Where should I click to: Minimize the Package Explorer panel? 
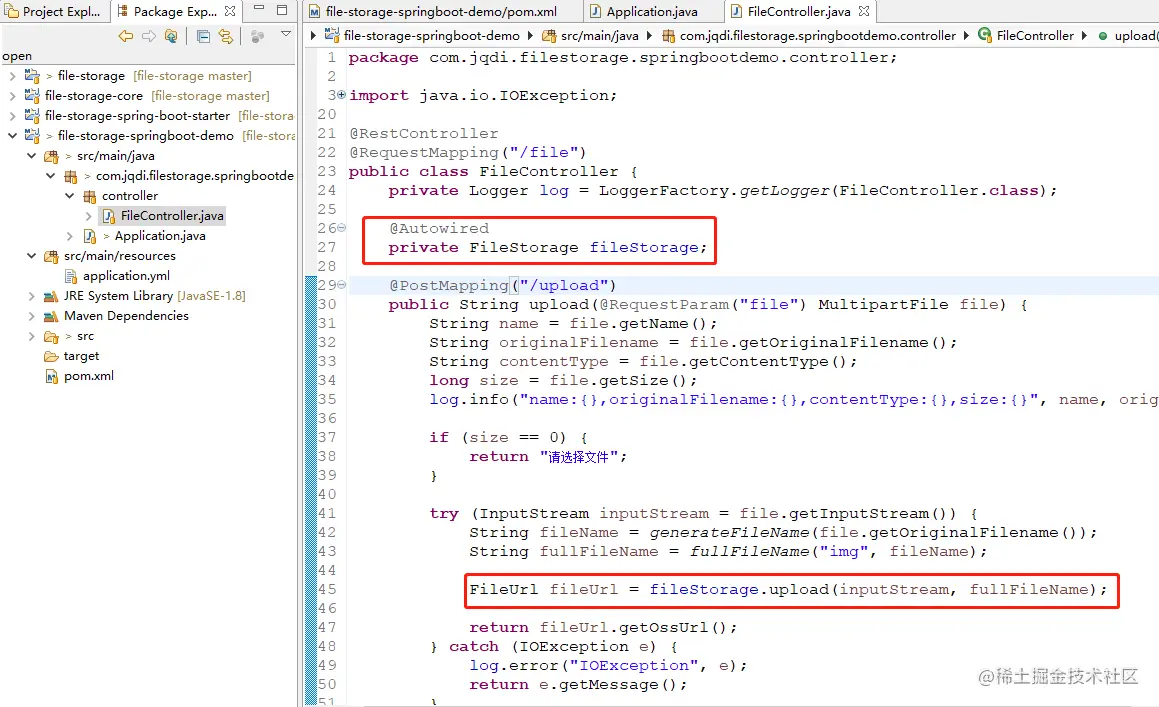pos(259,8)
